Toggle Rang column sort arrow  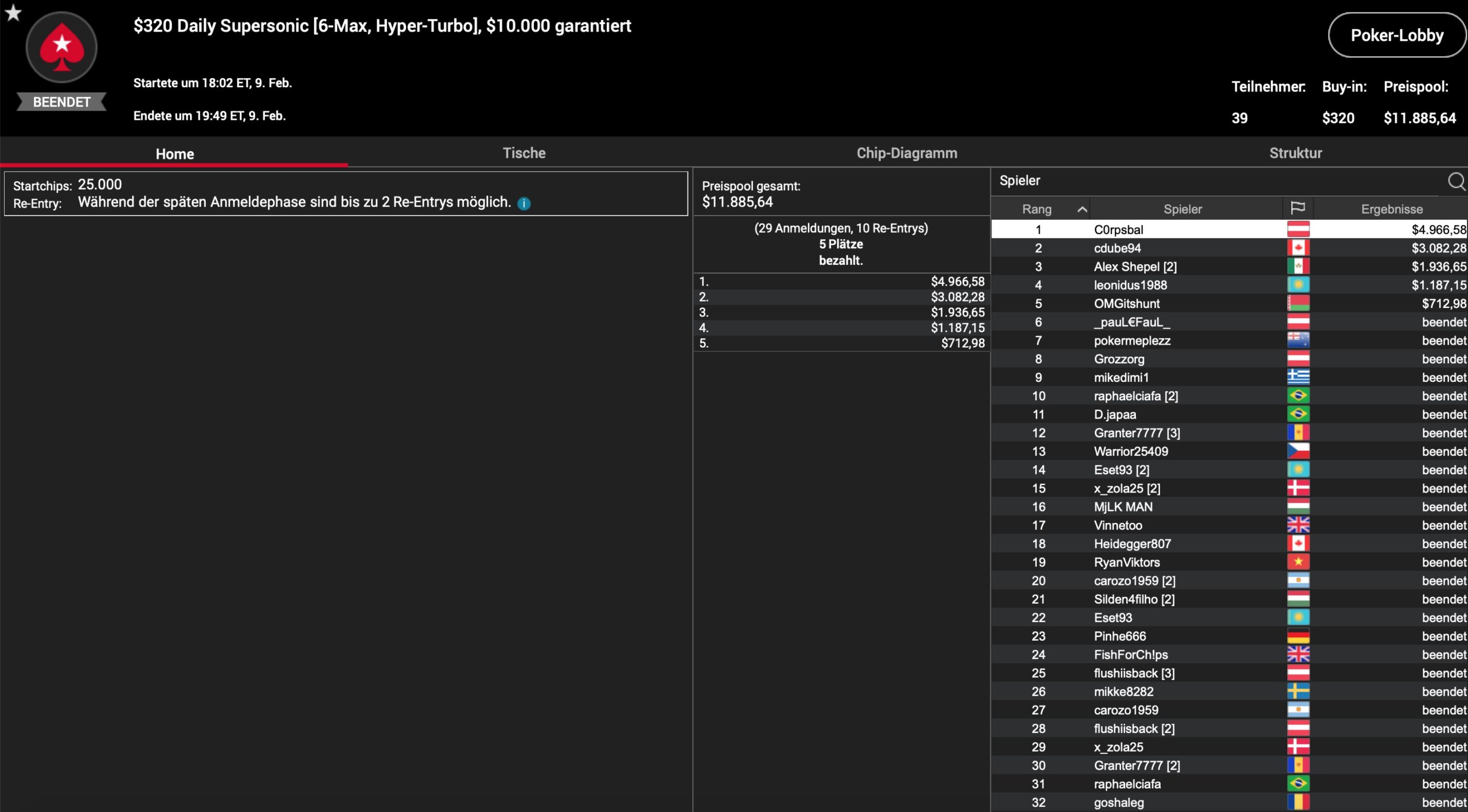pyautogui.click(x=1082, y=209)
